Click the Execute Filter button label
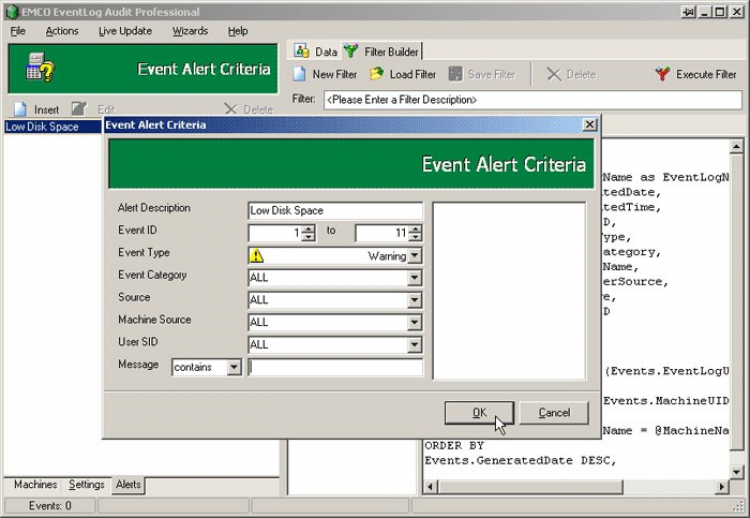 click(706, 74)
